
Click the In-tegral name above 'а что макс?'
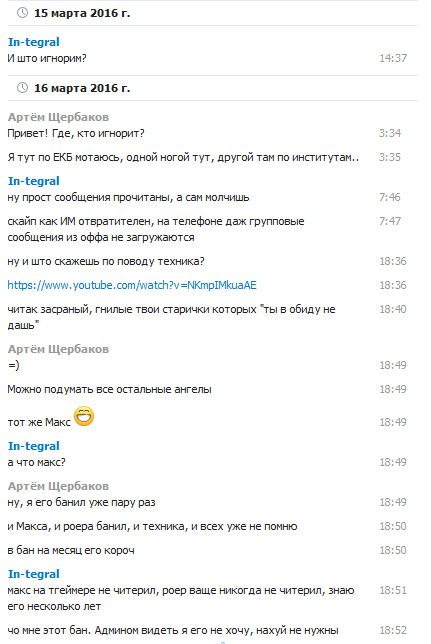34,446
